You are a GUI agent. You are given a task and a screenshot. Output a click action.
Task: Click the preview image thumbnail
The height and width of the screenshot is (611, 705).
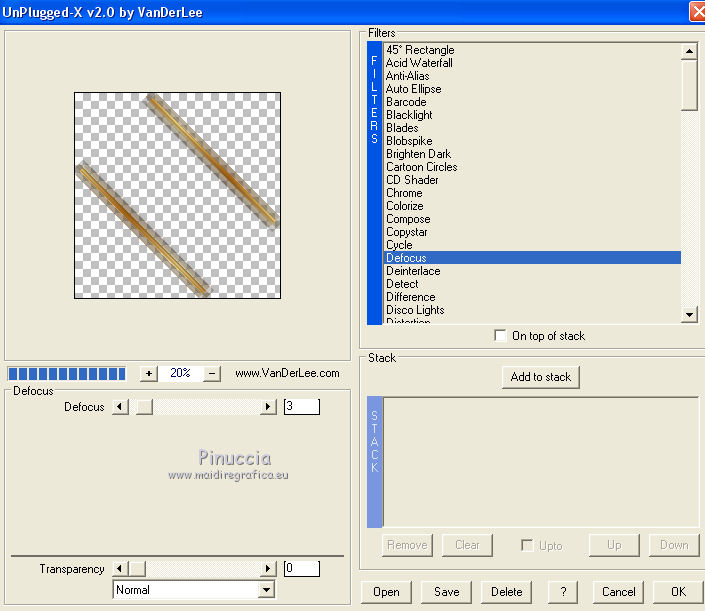coord(178,196)
